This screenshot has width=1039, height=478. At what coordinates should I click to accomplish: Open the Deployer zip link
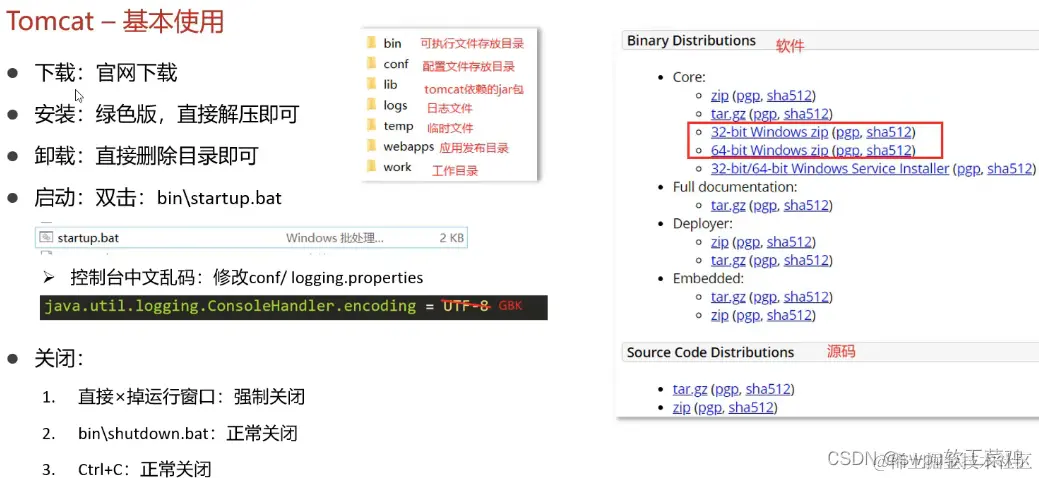click(x=720, y=242)
